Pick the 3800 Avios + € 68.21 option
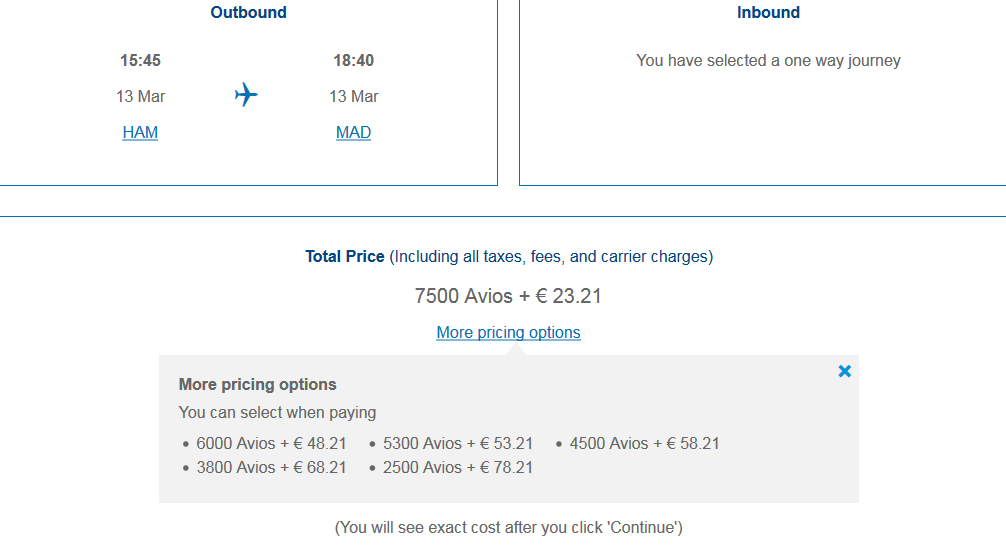The width and height of the screenshot is (1006, 552). coord(271,467)
